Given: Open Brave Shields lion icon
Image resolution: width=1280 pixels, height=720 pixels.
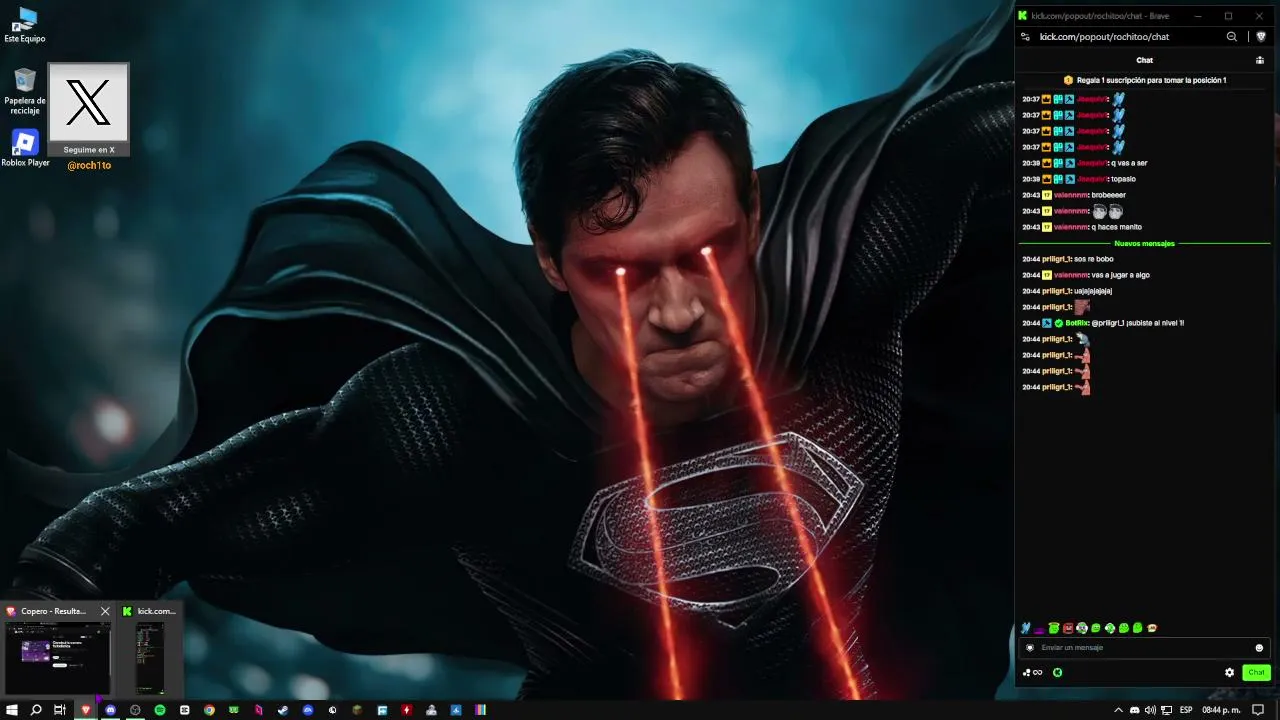Looking at the screenshot, I should coord(1261,37).
